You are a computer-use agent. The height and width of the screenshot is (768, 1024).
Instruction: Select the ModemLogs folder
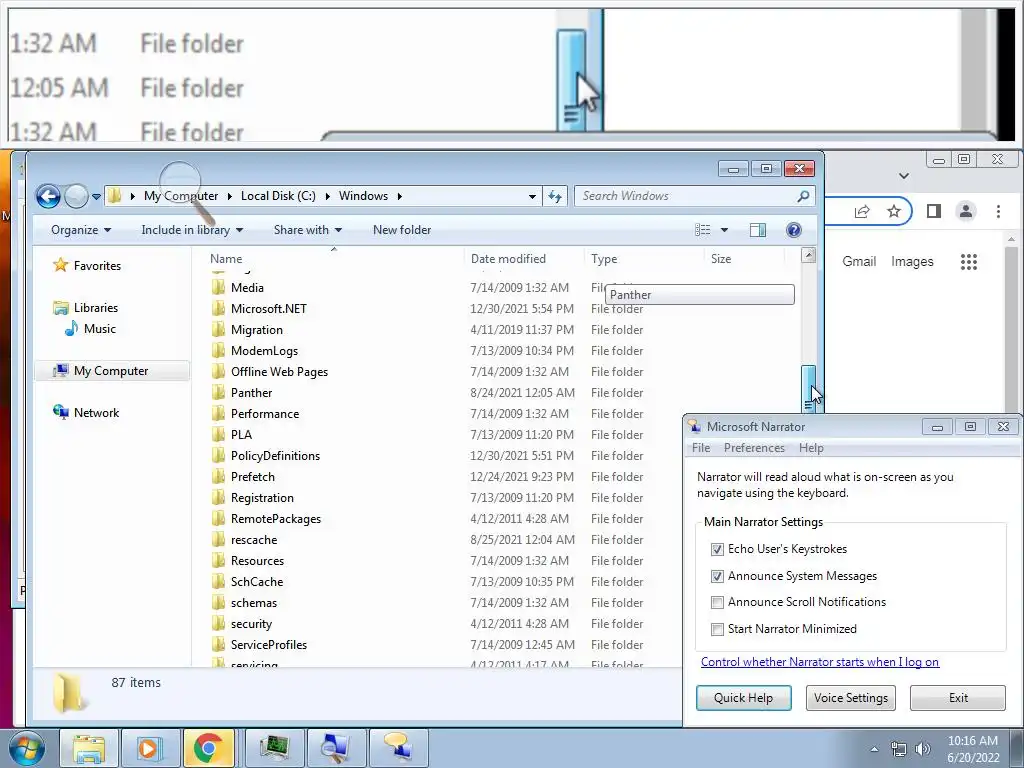(x=264, y=351)
